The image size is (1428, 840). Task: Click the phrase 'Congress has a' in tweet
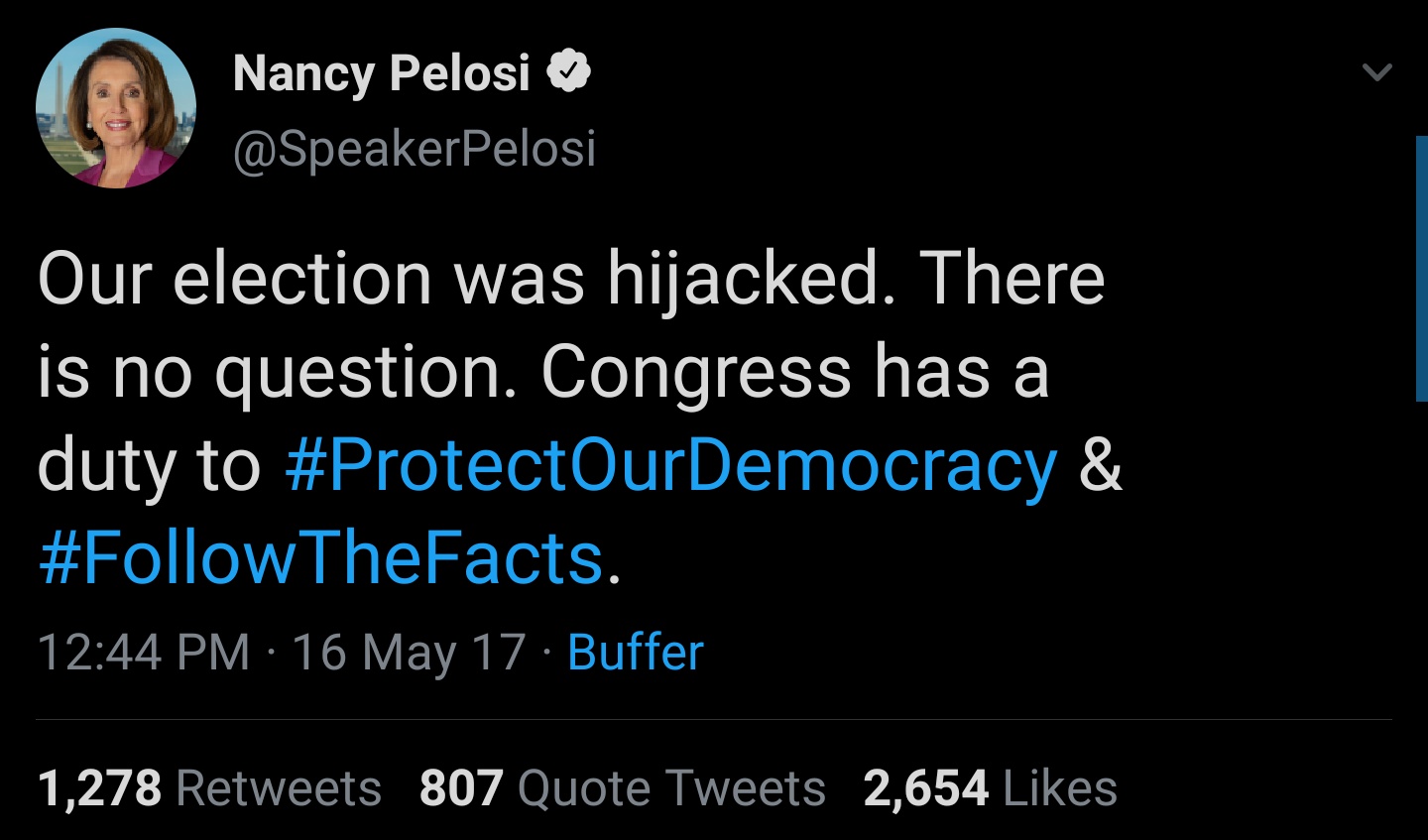point(794,372)
